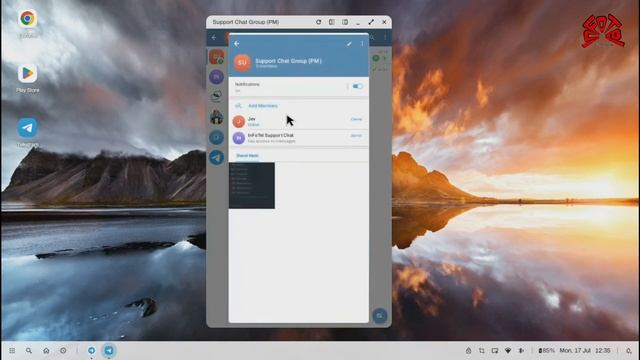Select the Telegram logo chat in sidebar
The height and width of the screenshot is (360, 640).
(216, 157)
